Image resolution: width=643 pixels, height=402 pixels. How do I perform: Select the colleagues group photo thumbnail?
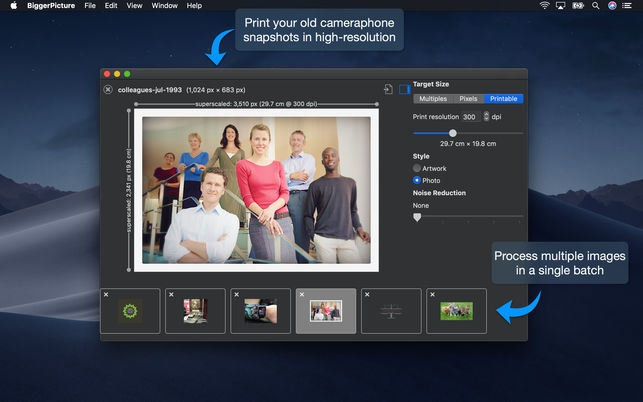pos(326,311)
